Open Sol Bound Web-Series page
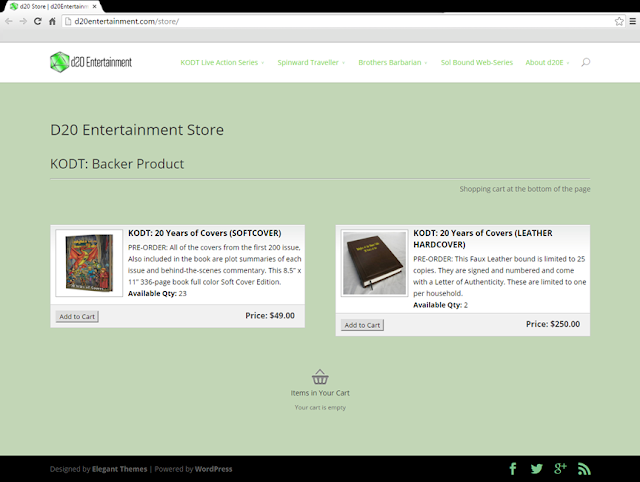The width and height of the screenshot is (640, 482). coord(477,62)
